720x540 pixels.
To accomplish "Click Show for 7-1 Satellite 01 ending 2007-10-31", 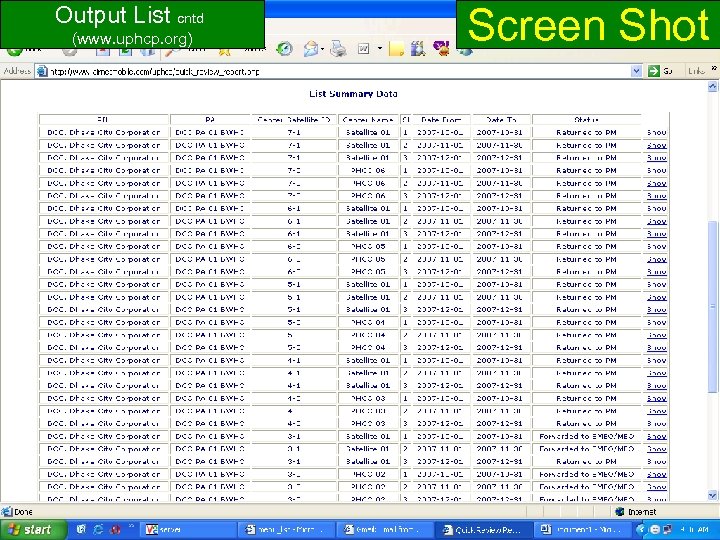I will pyautogui.click(x=656, y=132).
